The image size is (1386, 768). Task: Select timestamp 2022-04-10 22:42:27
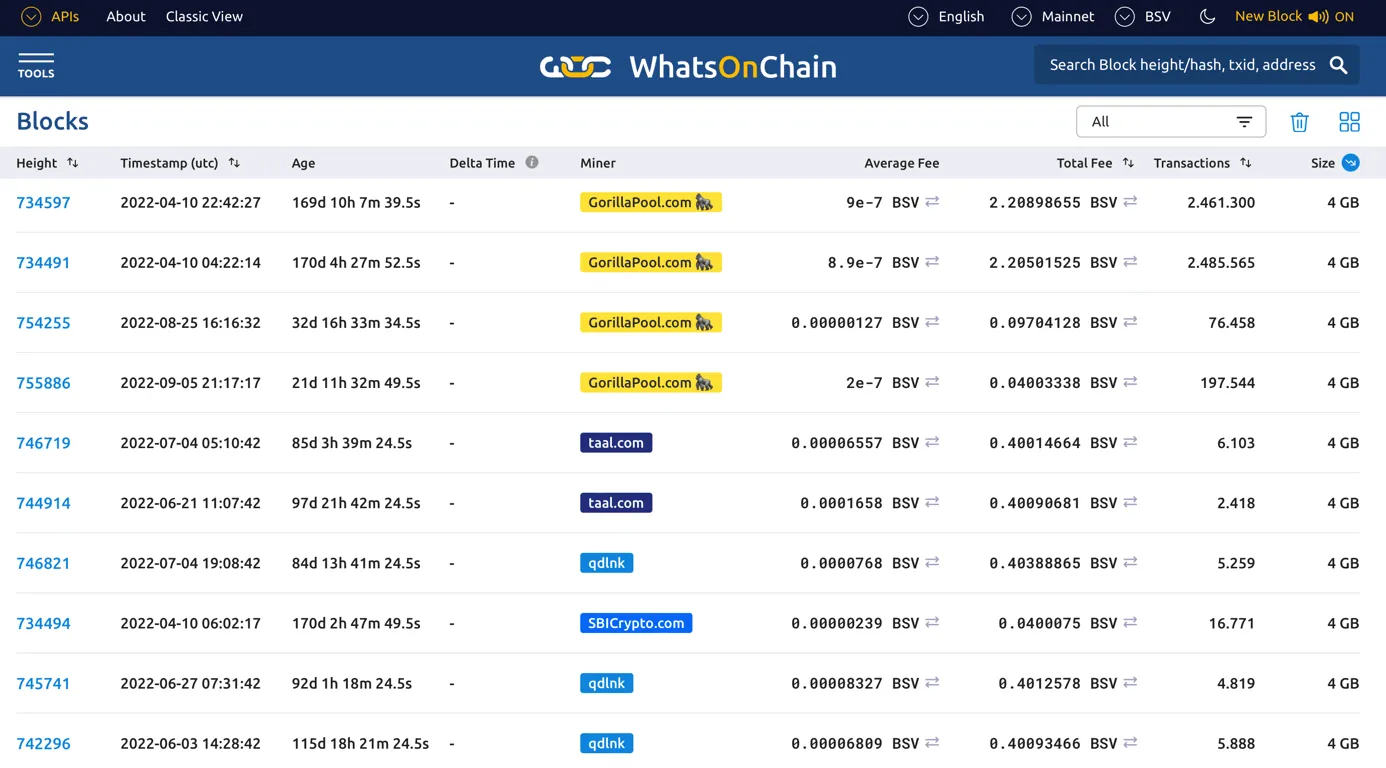coord(190,202)
